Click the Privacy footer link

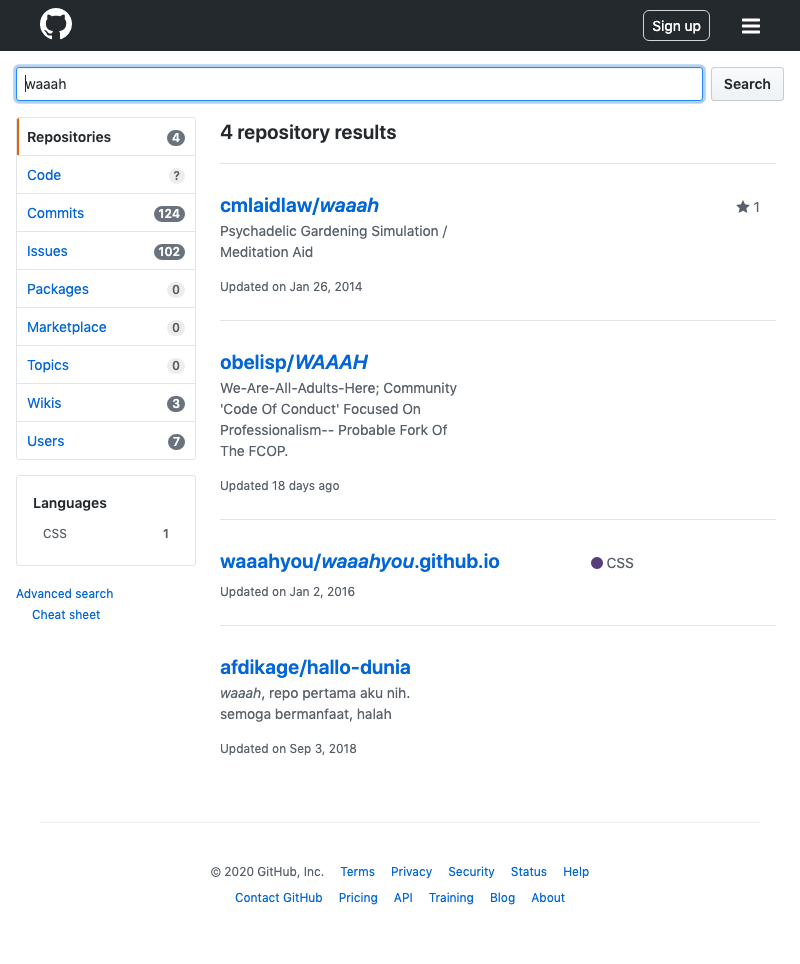[x=411, y=872]
